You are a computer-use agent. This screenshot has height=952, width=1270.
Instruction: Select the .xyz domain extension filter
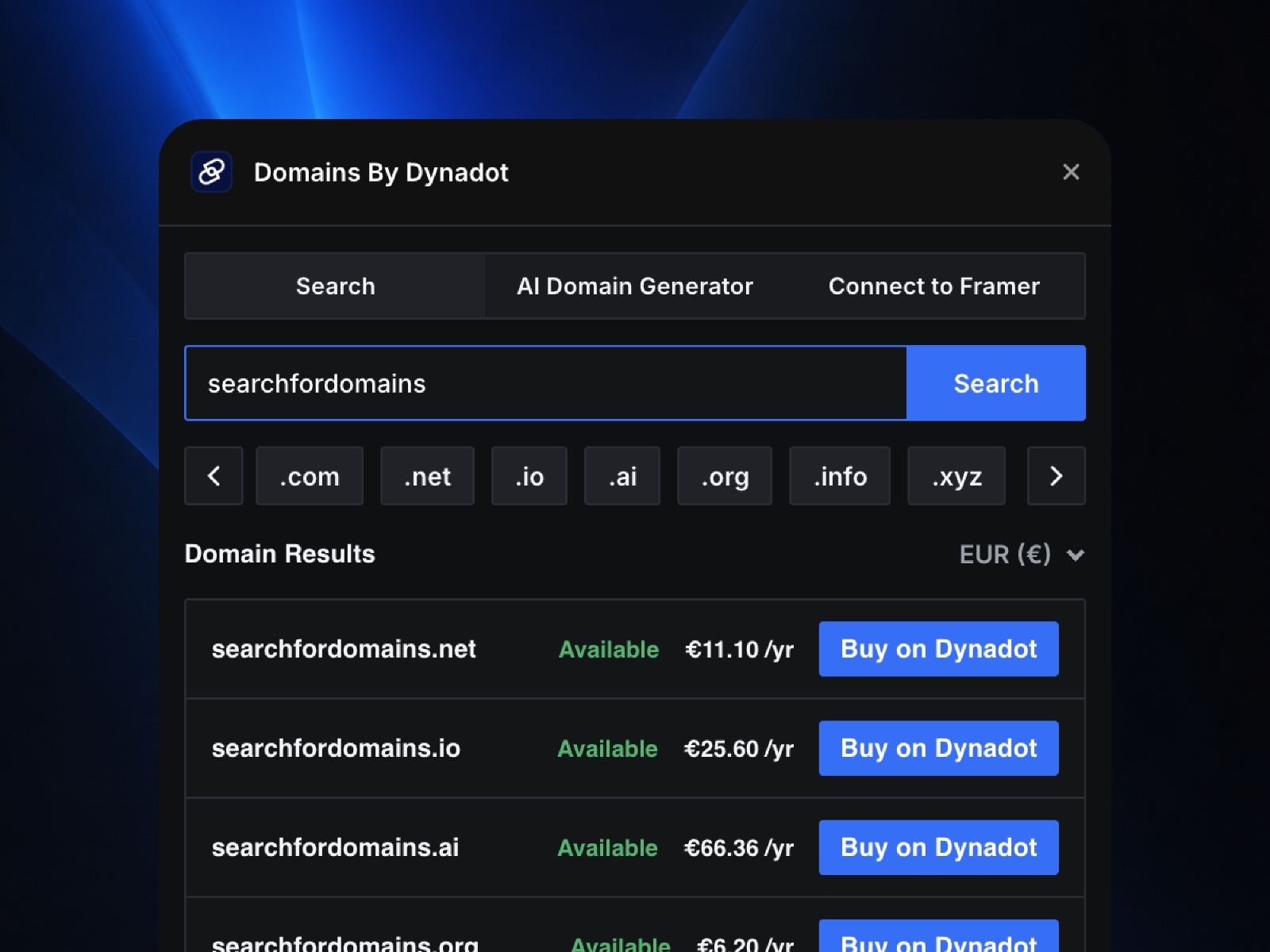click(x=956, y=476)
